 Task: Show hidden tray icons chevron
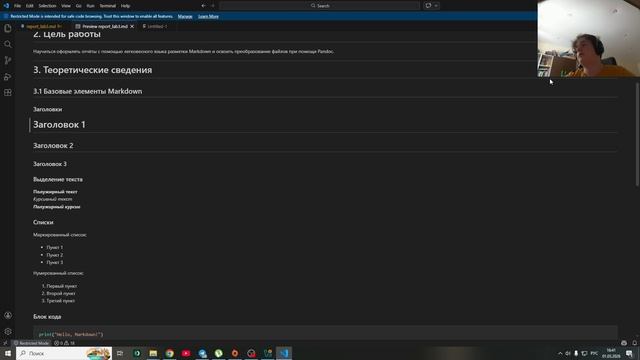(x=560, y=353)
